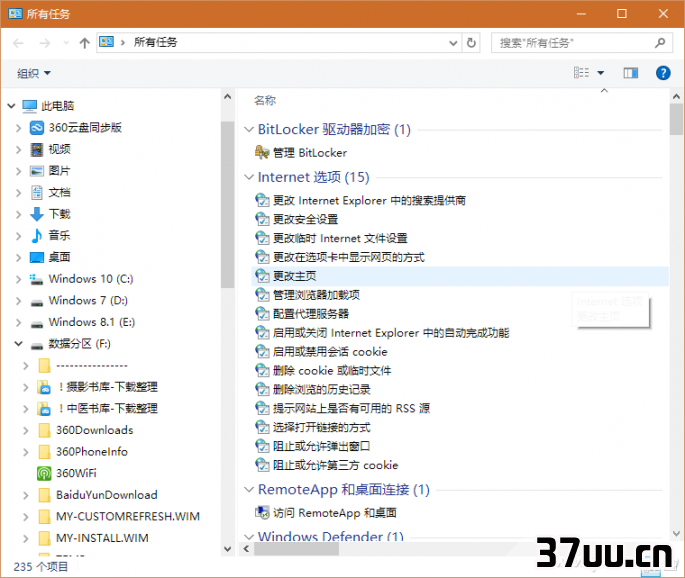Viewport: 685px width, 578px height.
Task: Open the BaiduYunDownload folder
Action: pyautogui.click(x=107, y=495)
